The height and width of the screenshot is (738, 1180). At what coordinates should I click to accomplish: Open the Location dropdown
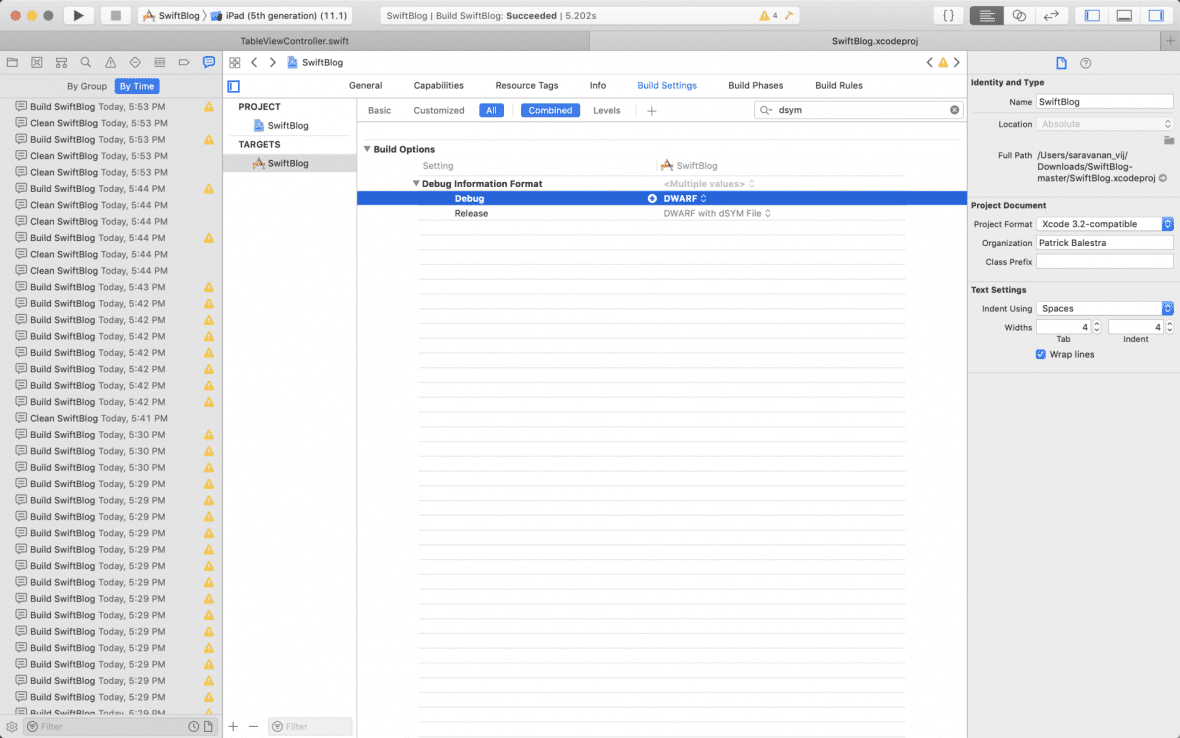[x=1105, y=124]
